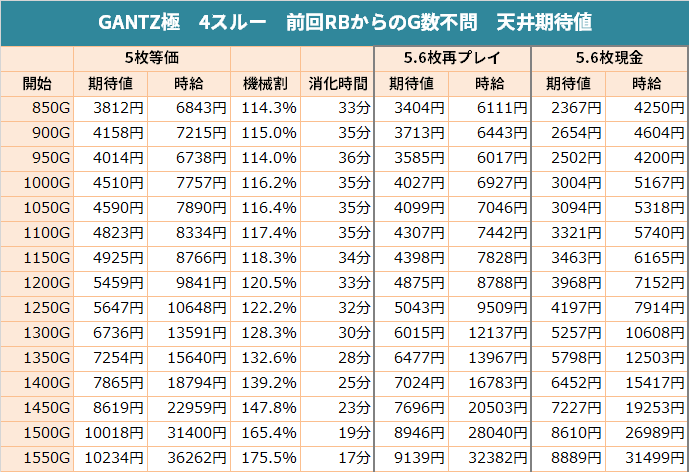This screenshot has height=472, width=689.
Task: Click the 165.4% cell
Action: pos(265,434)
